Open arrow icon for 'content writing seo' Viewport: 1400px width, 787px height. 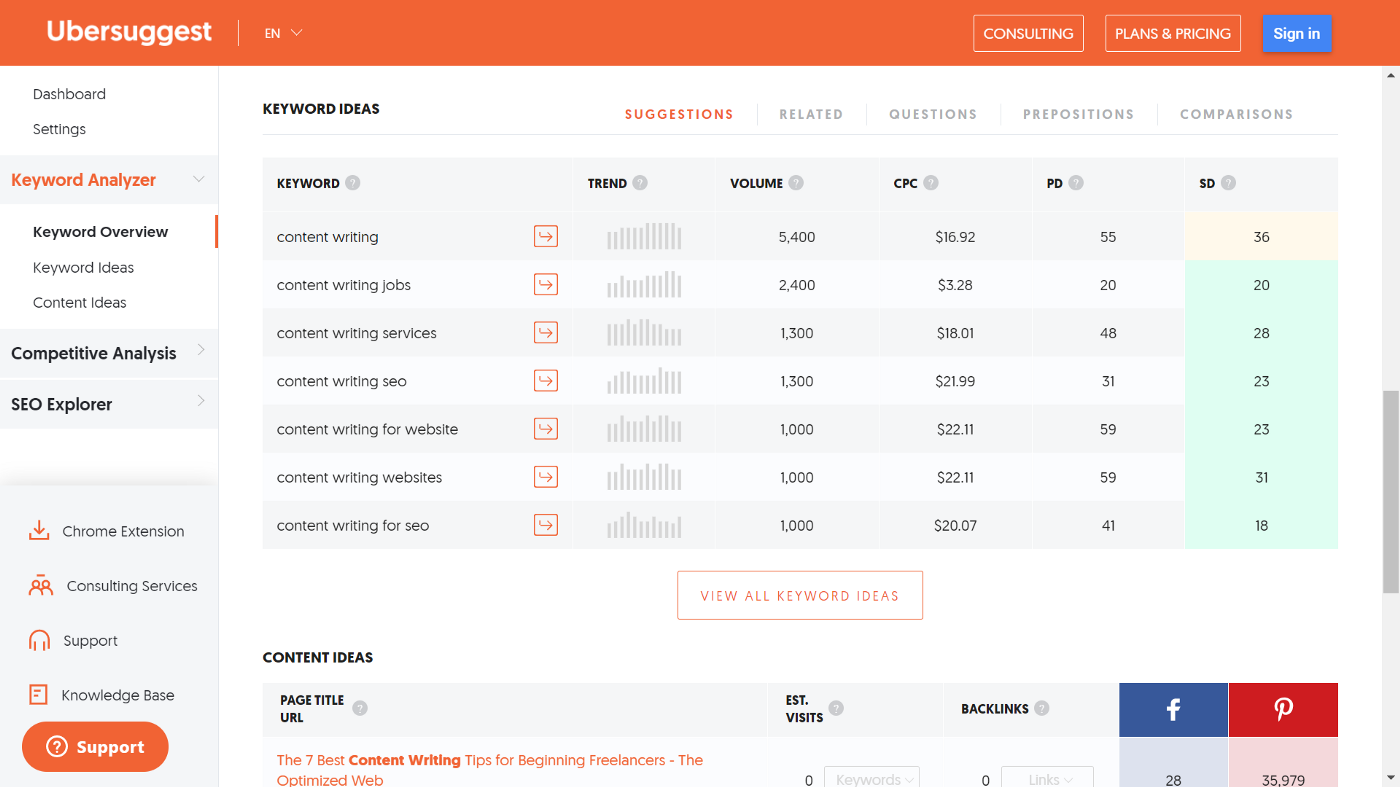(x=545, y=381)
